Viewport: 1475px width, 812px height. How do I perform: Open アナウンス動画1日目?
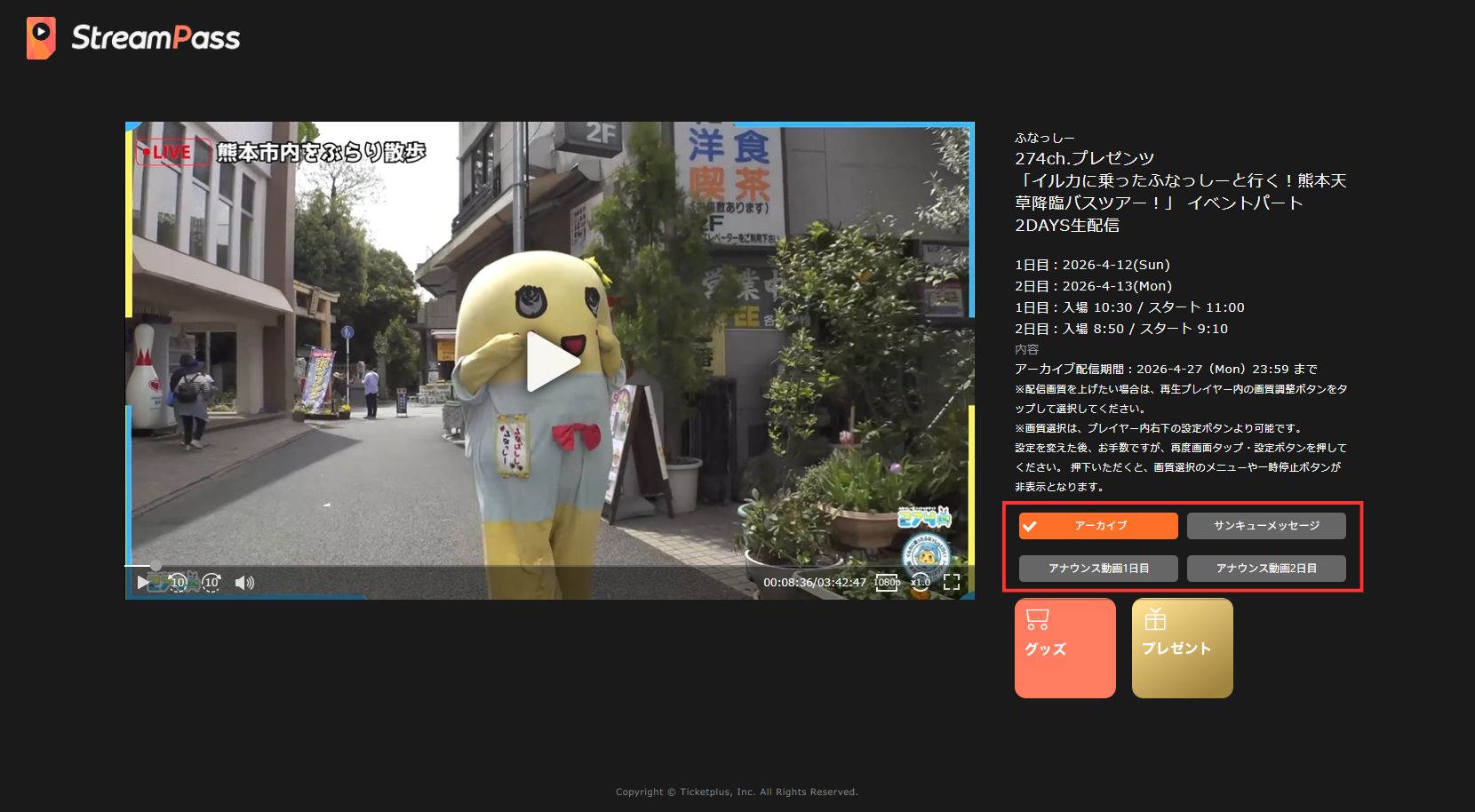coord(1098,569)
